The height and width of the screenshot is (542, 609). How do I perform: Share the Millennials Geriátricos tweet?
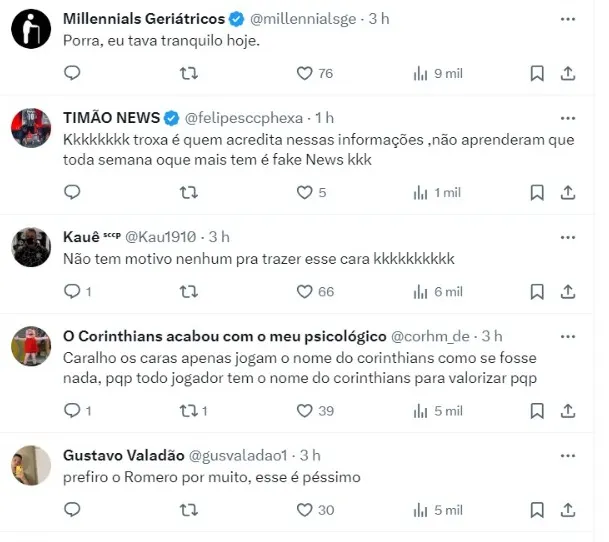(567, 73)
